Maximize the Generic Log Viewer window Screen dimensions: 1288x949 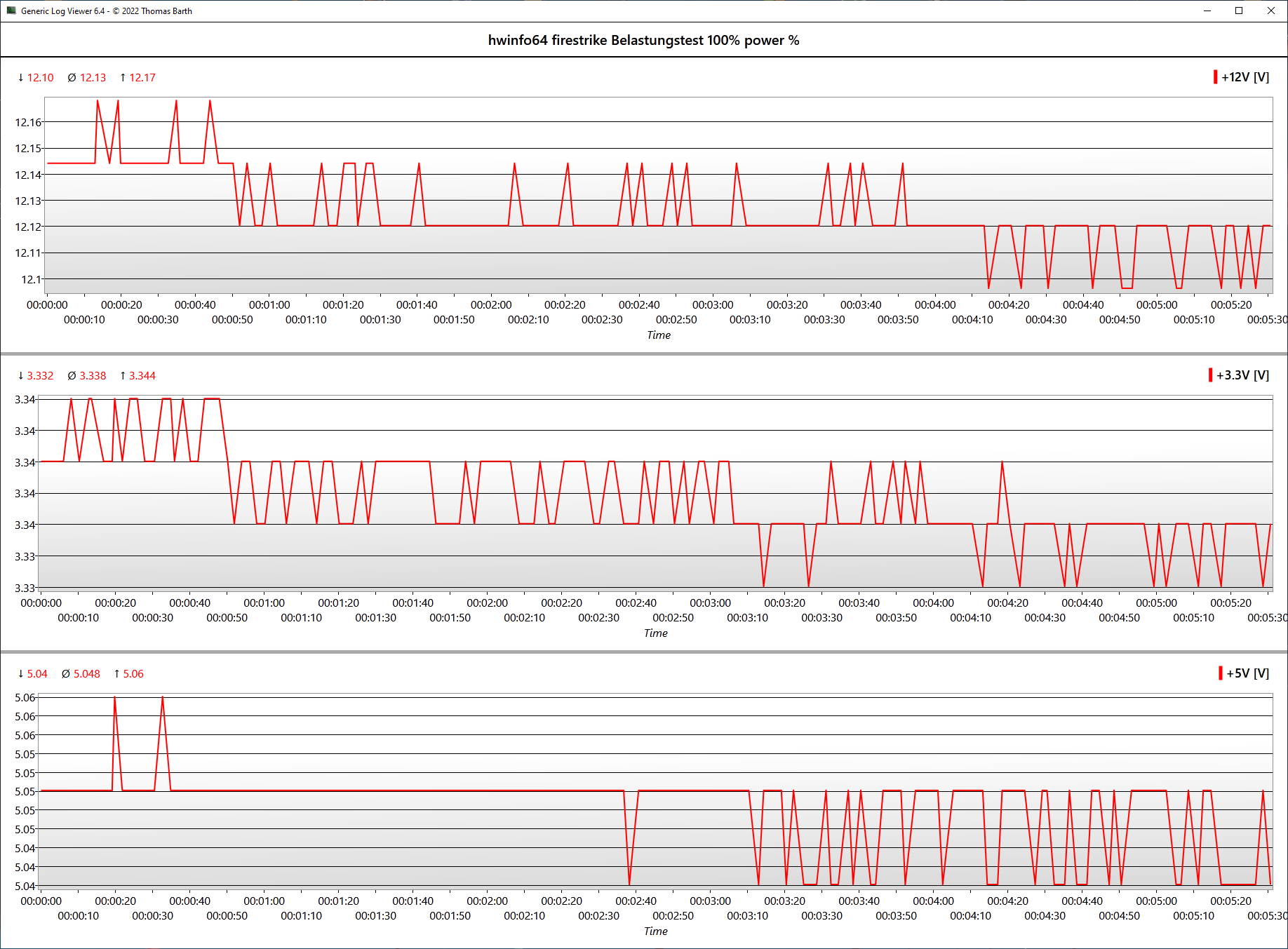(1239, 11)
